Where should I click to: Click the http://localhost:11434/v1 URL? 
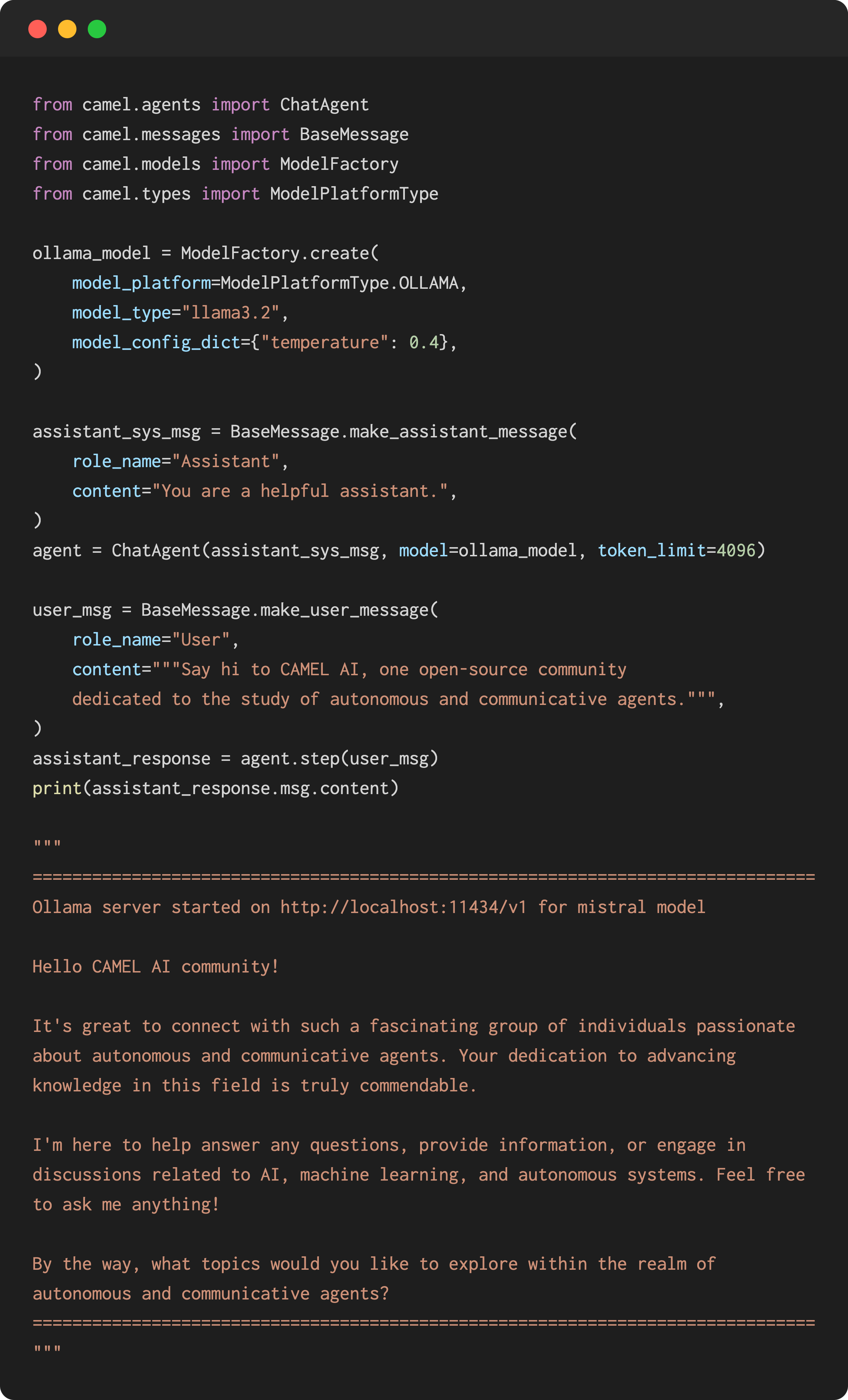[x=403, y=907]
